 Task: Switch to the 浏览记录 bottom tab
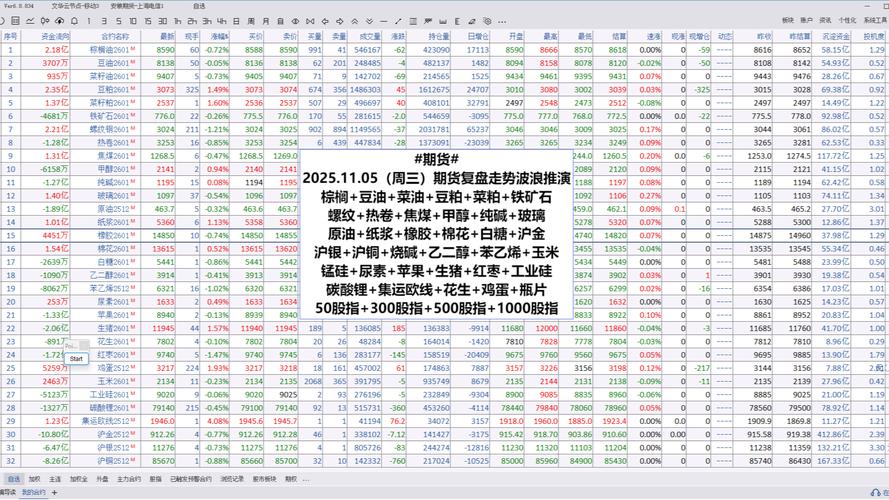click(x=232, y=479)
